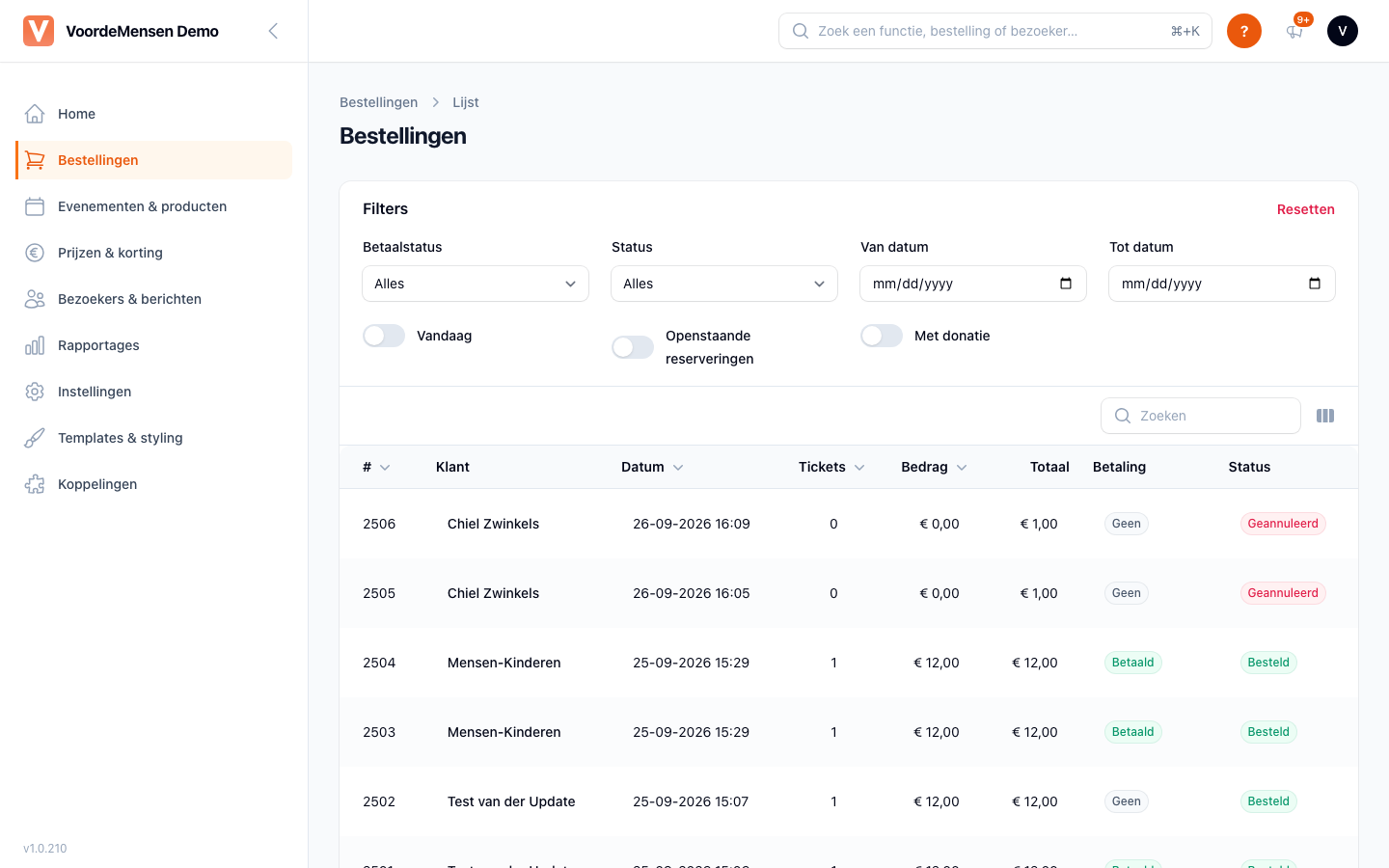Click the Bestellingen shopping cart icon
The image size is (1389, 868).
coord(35,160)
